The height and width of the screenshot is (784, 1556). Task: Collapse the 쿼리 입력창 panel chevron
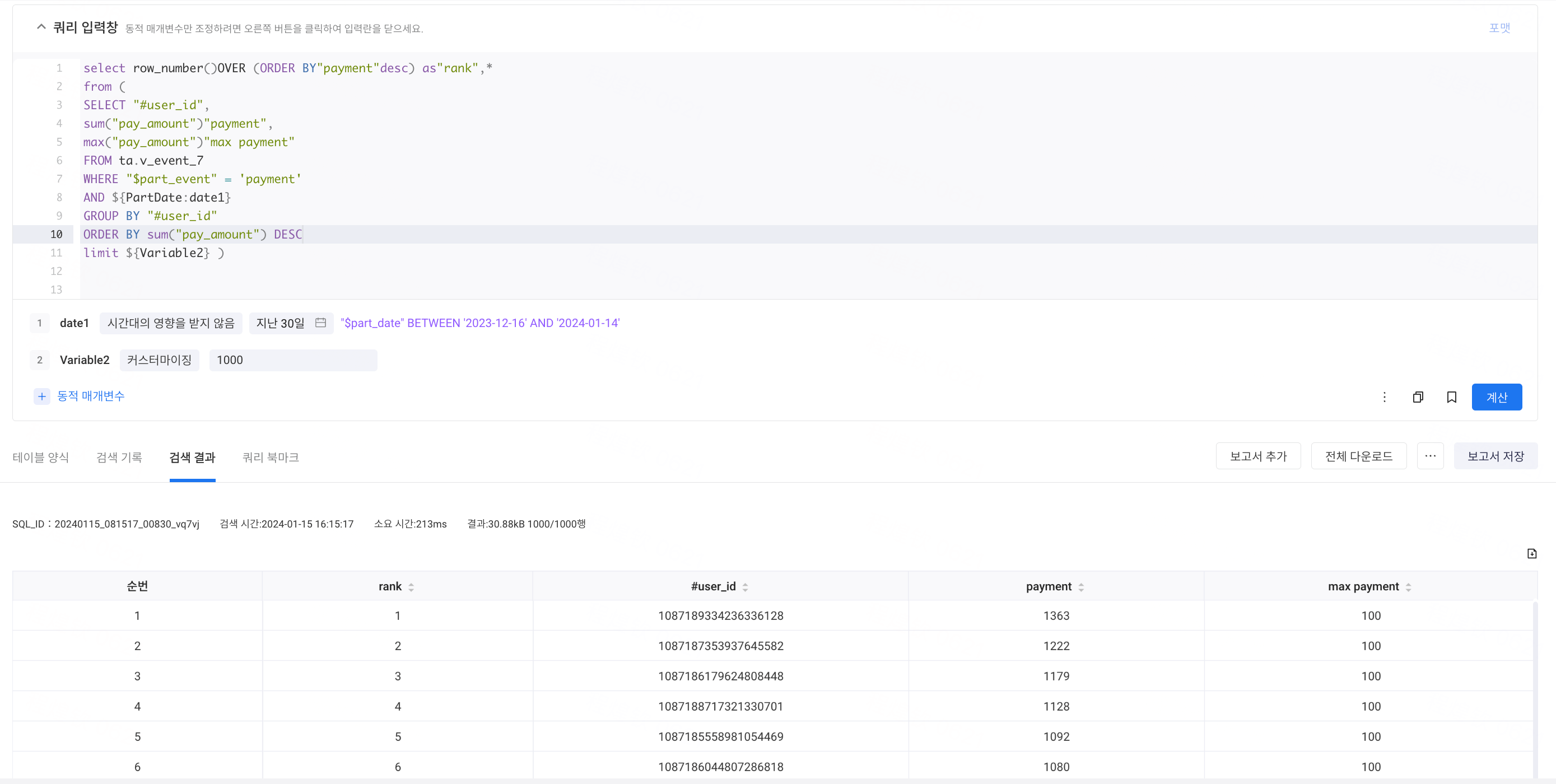coord(41,26)
